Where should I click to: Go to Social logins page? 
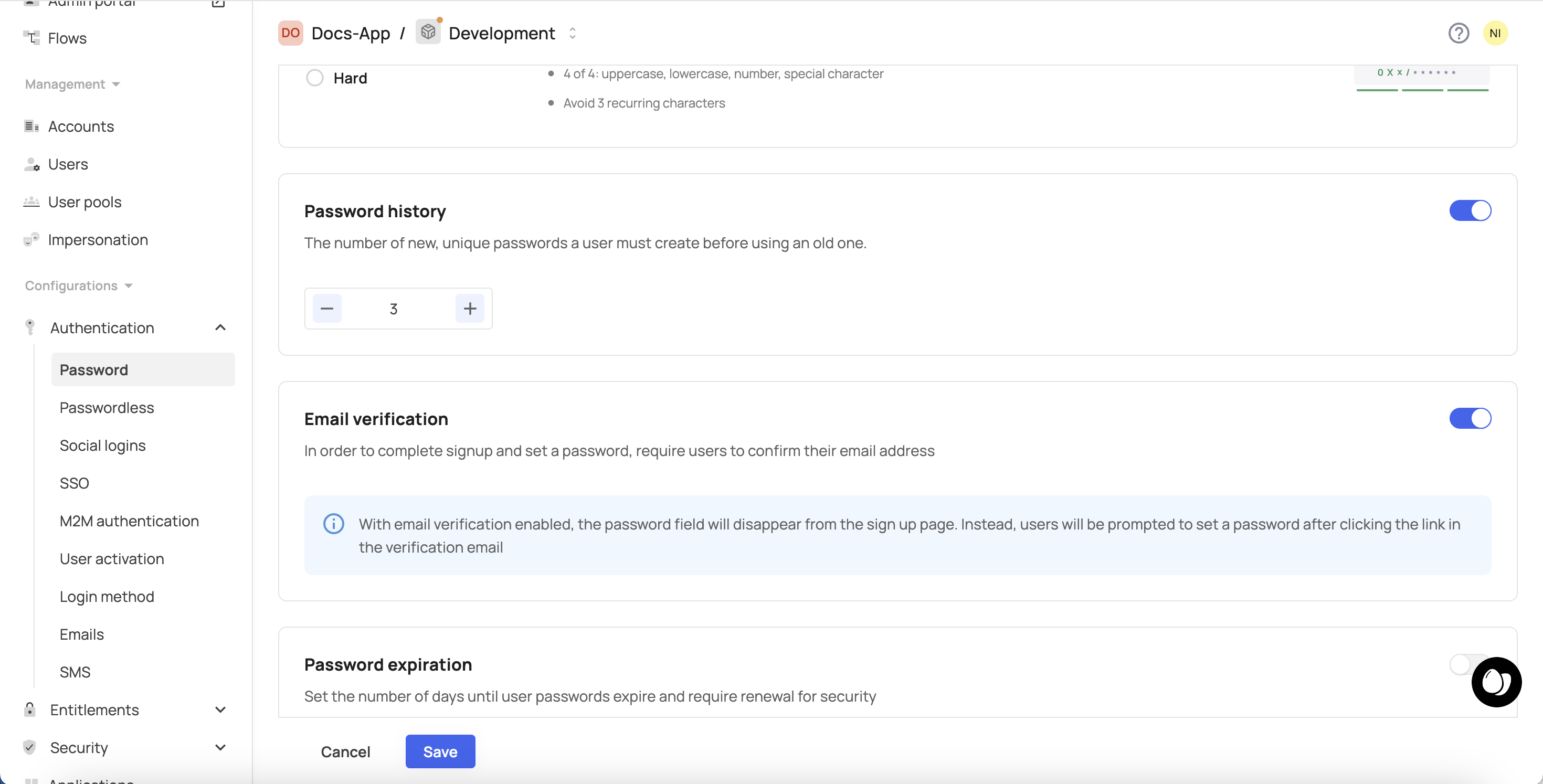[x=102, y=446]
